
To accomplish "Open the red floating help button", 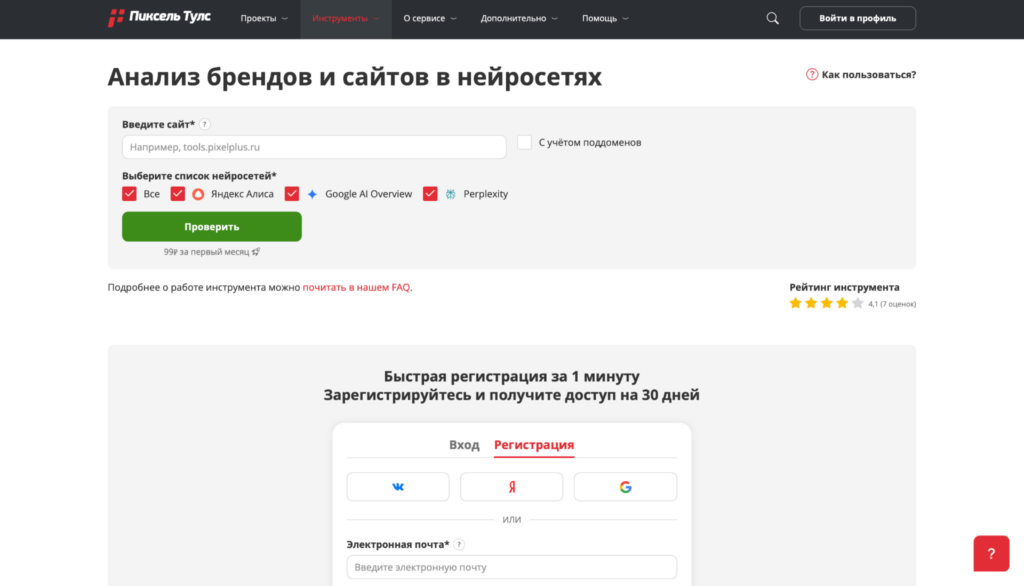I will pyautogui.click(x=991, y=553).
